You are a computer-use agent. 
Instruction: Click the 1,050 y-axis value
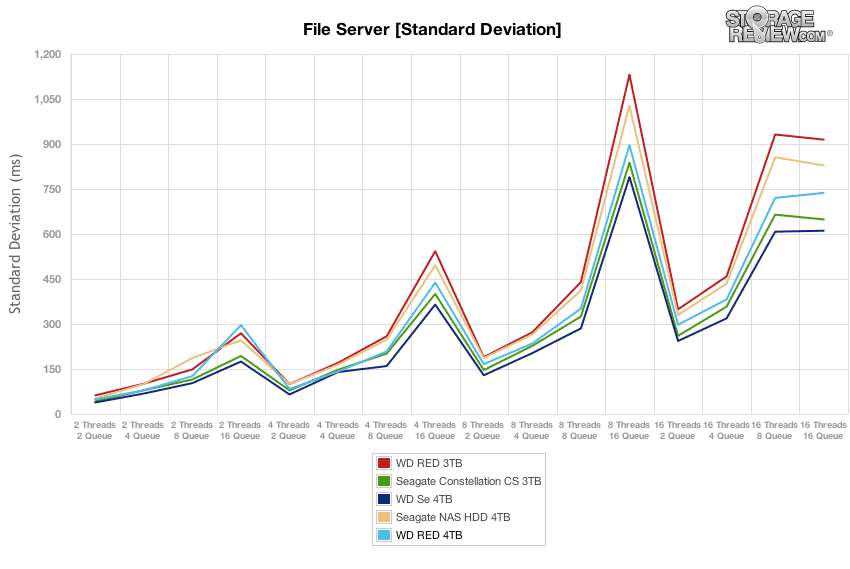coord(48,100)
